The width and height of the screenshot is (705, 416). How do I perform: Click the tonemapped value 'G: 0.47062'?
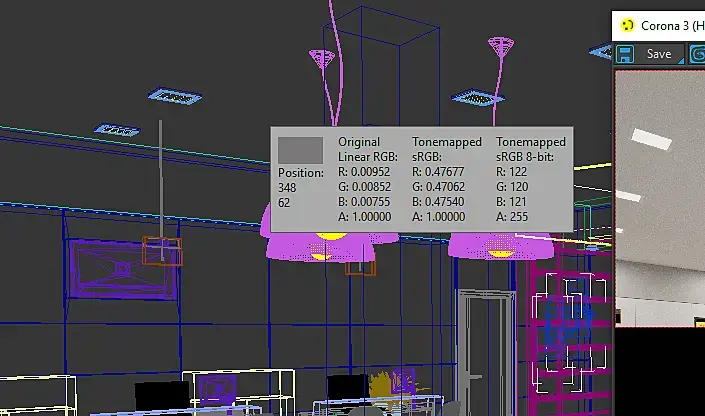point(438,187)
